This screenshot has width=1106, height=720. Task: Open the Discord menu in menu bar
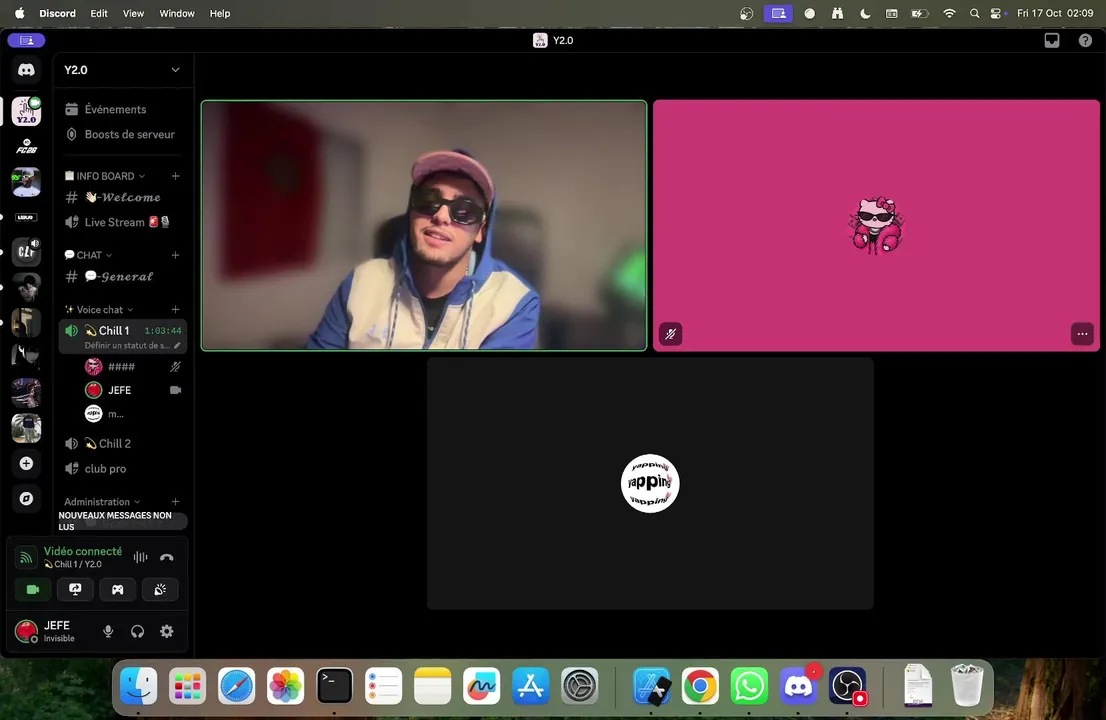(x=57, y=13)
